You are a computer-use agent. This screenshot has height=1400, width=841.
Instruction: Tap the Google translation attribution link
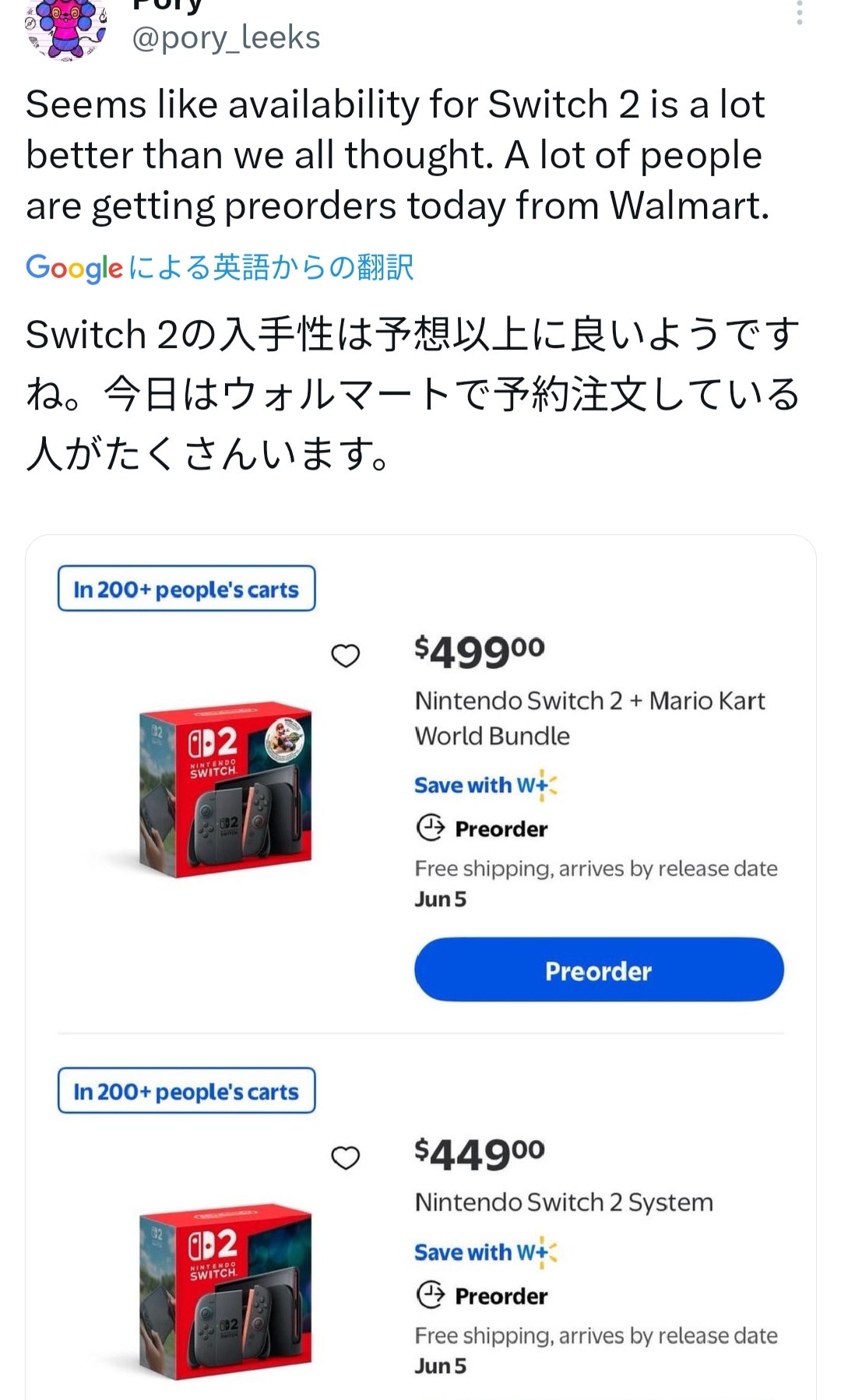[220, 267]
